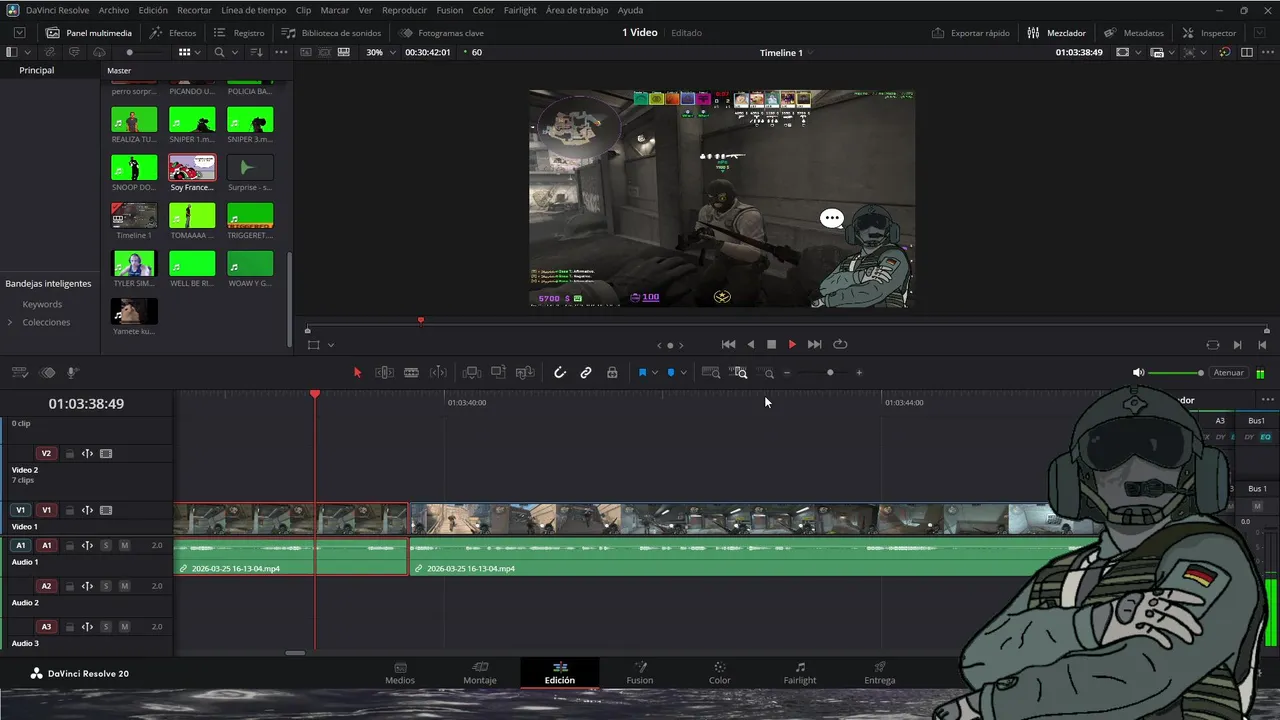Open the Fusion menu in the menu bar

(449, 10)
